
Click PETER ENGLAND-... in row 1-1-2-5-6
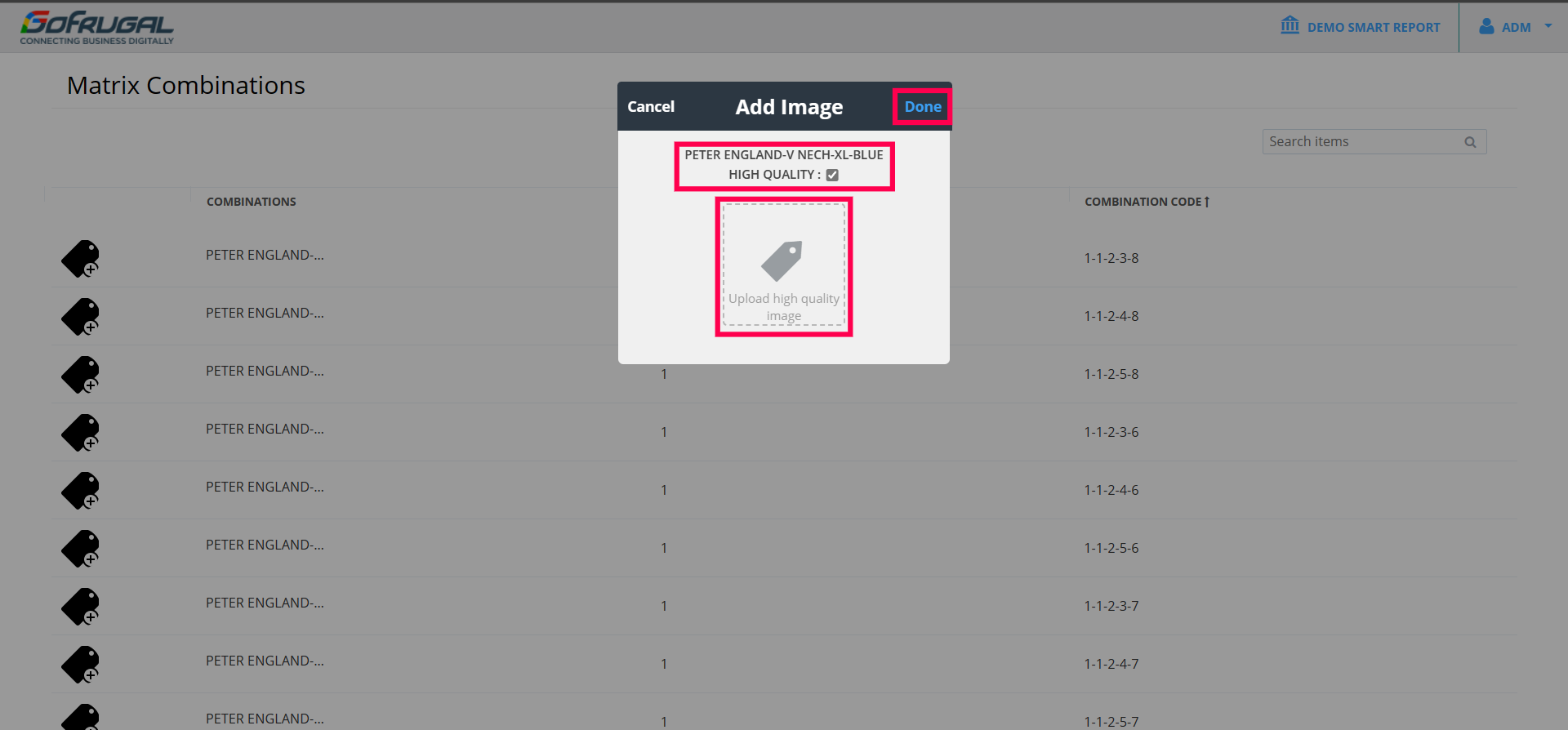[x=265, y=545]
